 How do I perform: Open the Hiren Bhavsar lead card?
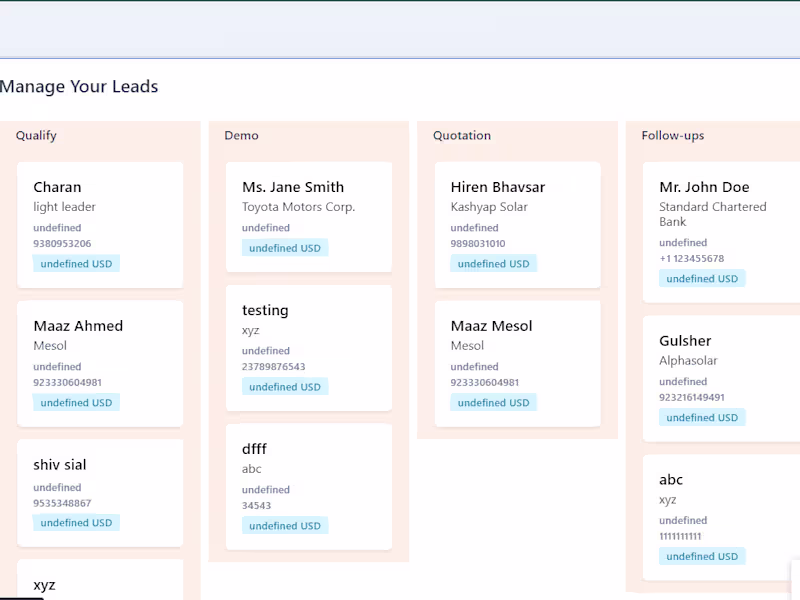pos(517,224)
